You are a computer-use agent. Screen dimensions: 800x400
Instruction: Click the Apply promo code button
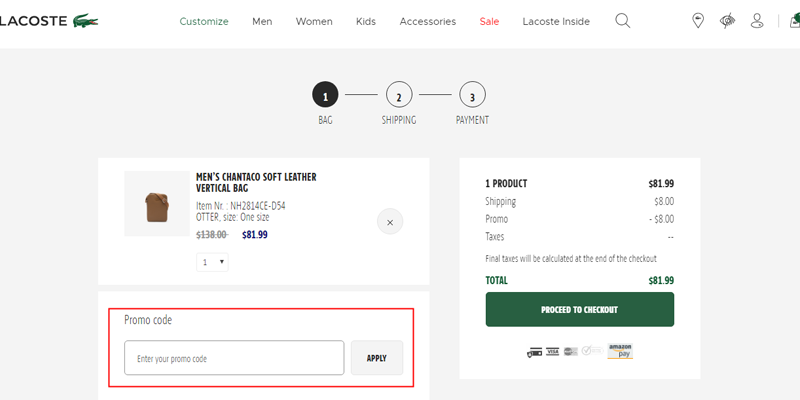pyautogui.click(x=377, y=358)
